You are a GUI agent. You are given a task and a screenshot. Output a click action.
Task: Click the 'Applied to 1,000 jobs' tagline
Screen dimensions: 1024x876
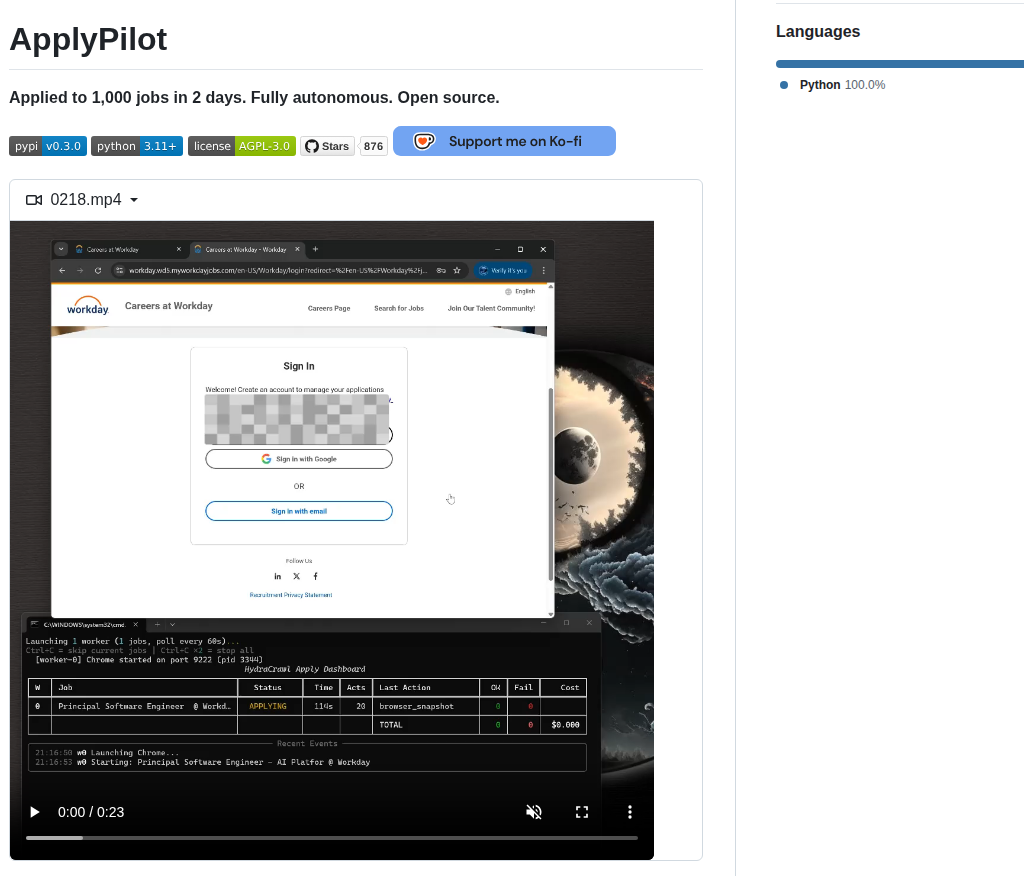(x=254, y=97)
